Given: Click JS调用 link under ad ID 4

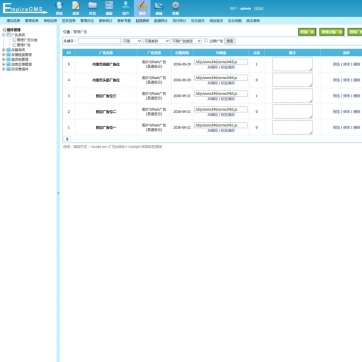Looking at the screenshot, I should (212, 83).
